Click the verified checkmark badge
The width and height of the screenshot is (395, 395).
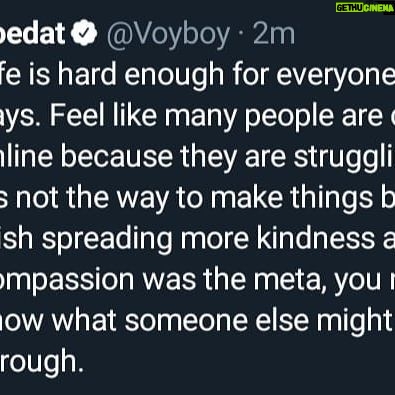click(84, 33)
